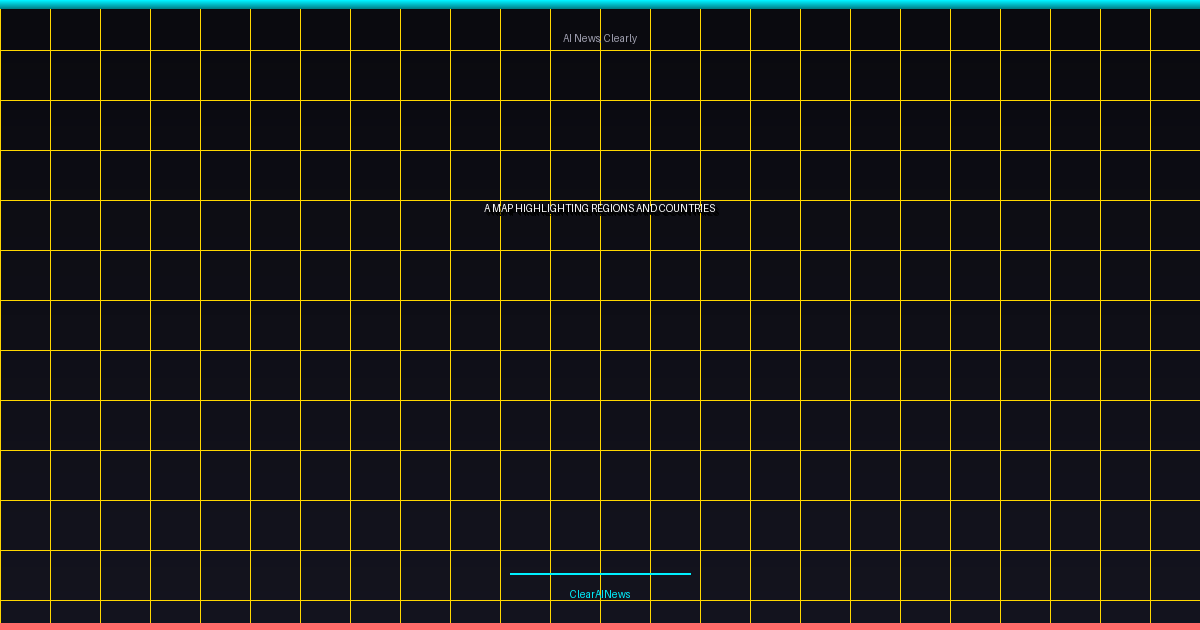1200x630 pixels.
Task: Click a cell on the right edge midway down
Action: click(x=1175, y=325)
